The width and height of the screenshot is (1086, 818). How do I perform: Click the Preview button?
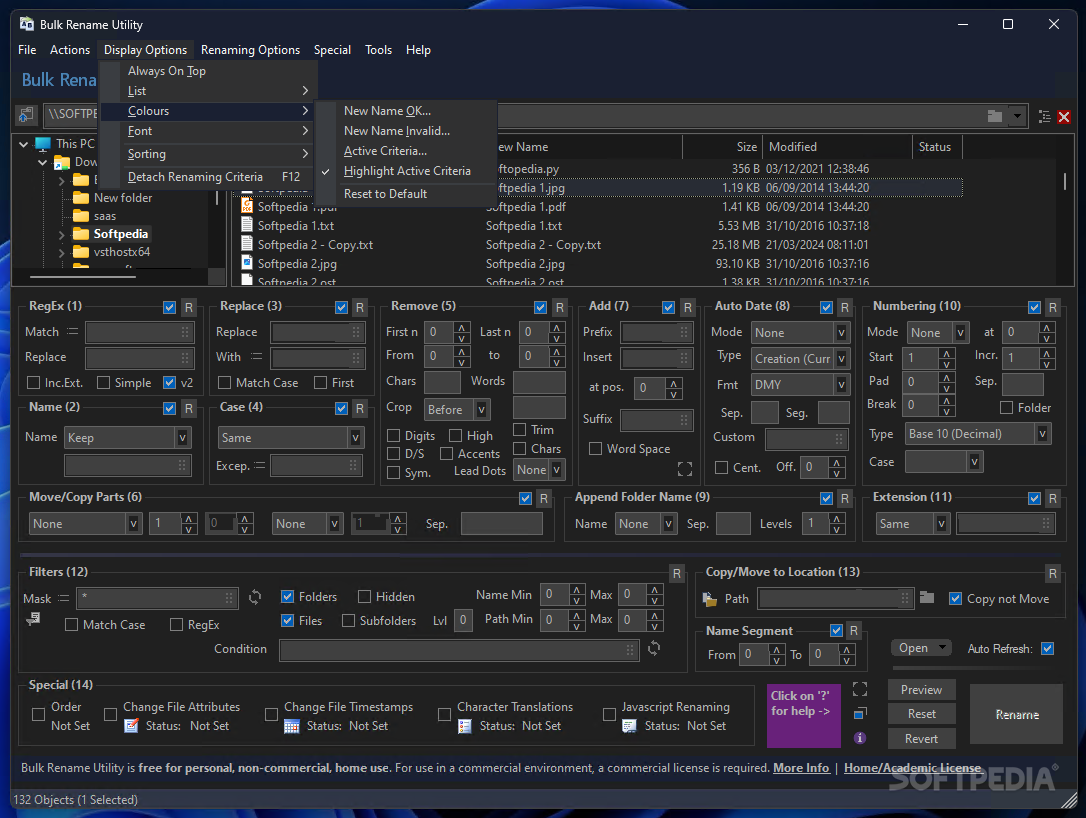921,690
